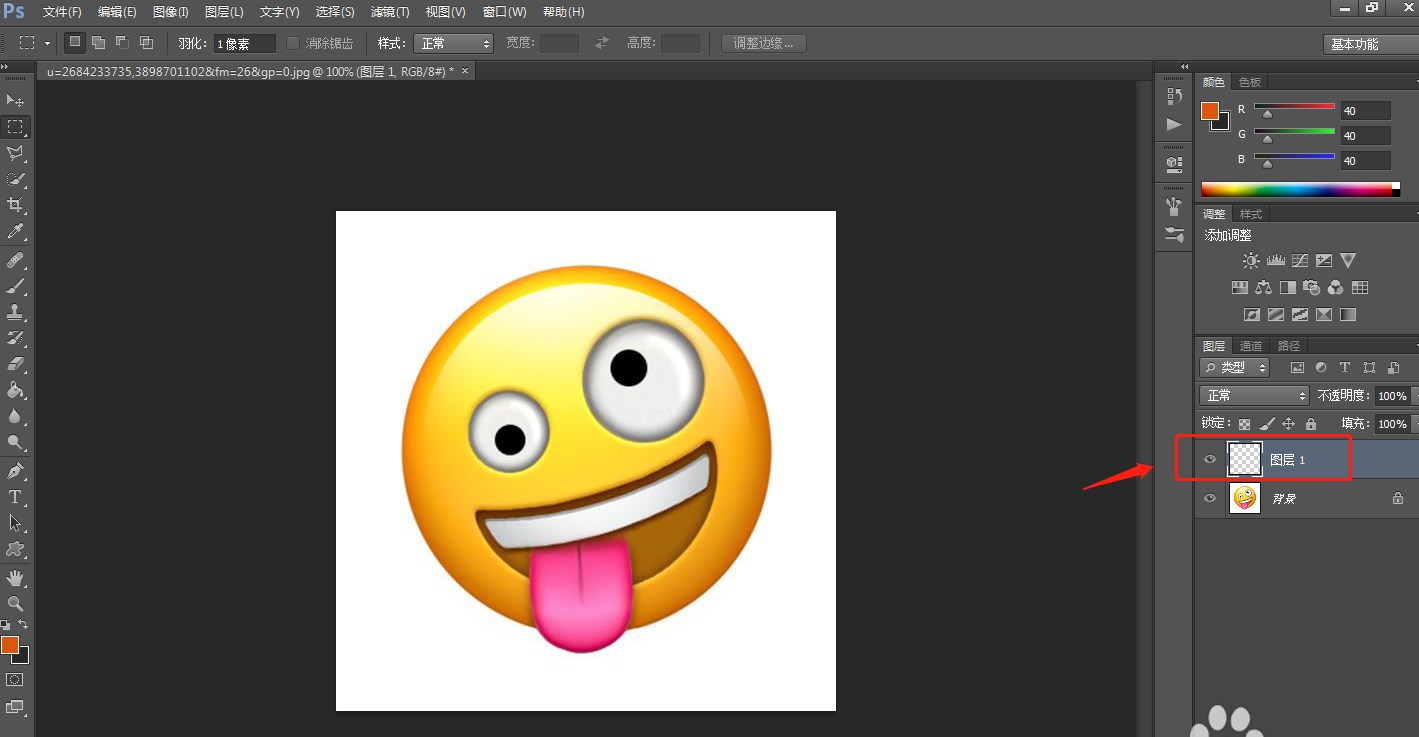Select the Pen tool
The width and height of the screenshot is (1419, 737).
coord(15,471)
